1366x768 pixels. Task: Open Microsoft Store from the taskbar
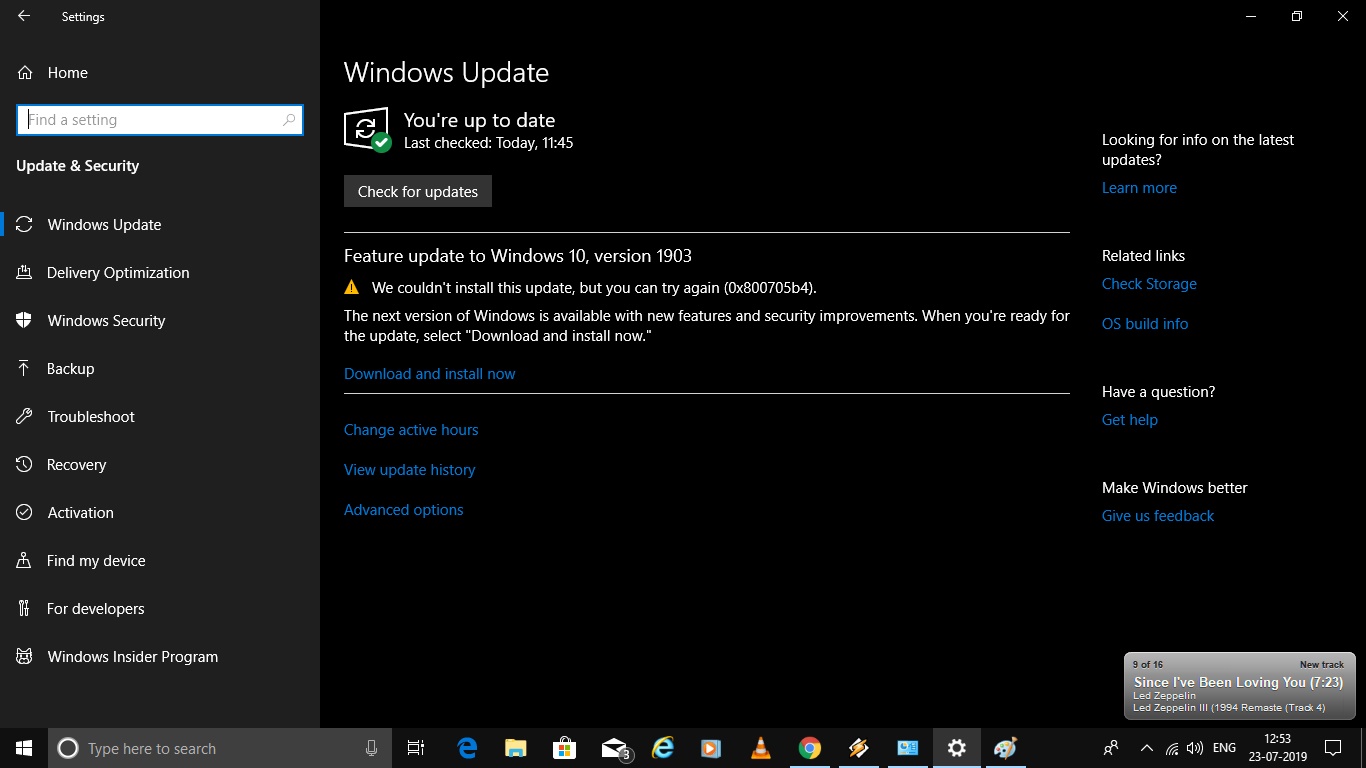pyautogui.click(x=565, y=748)
